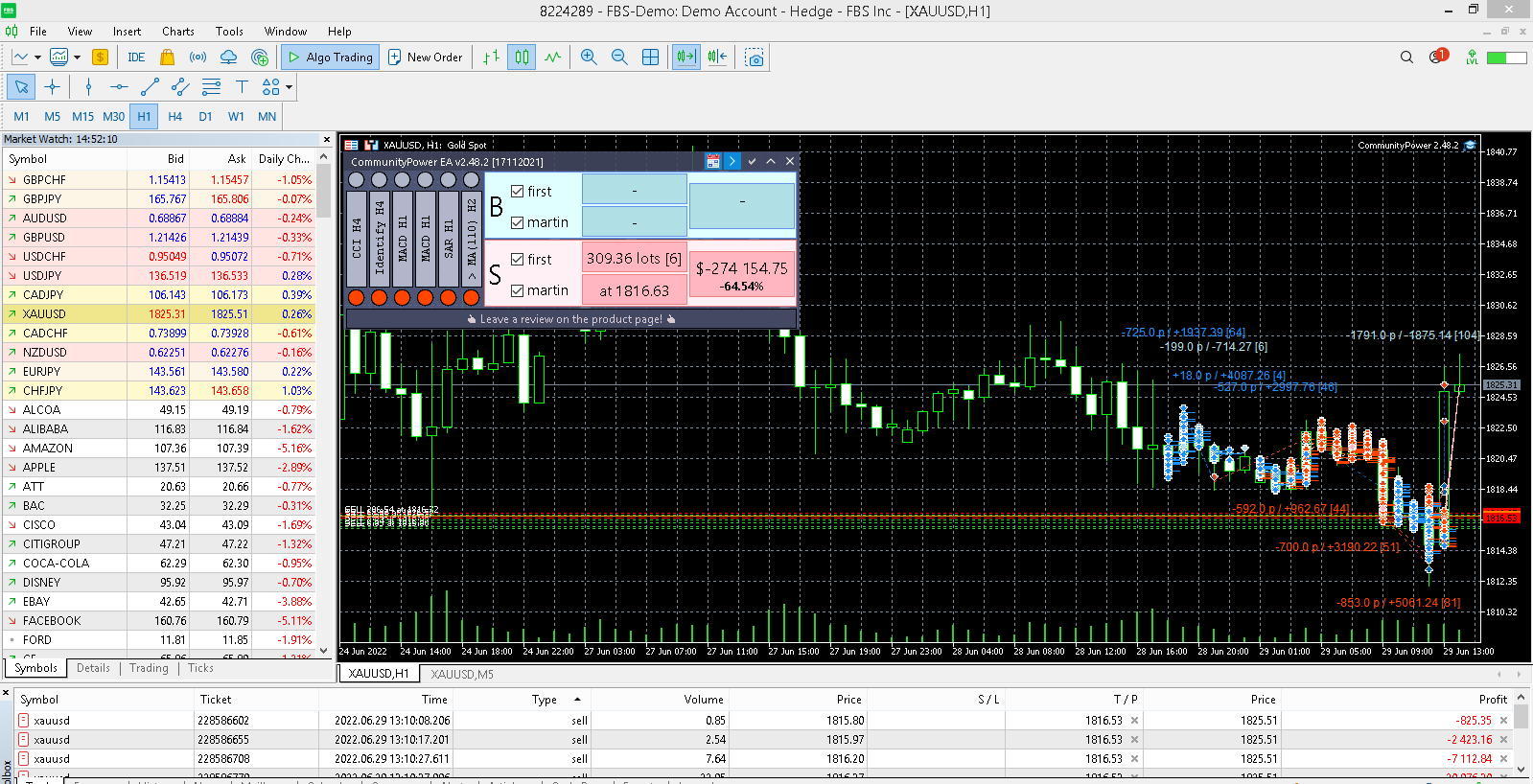Switch chart to line chart style

[552, 58]
